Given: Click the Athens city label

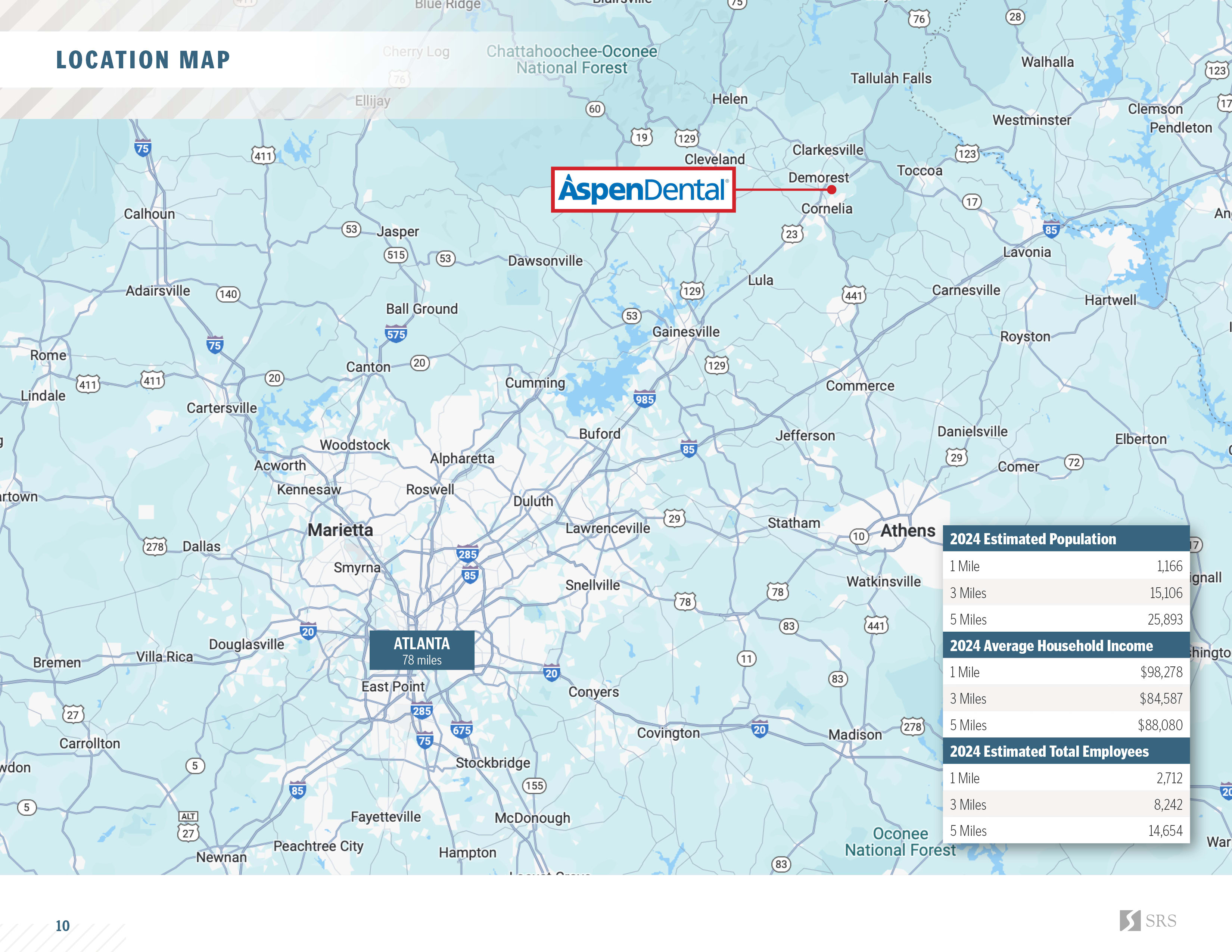Looking at the screenshot, I should point(908,531).
